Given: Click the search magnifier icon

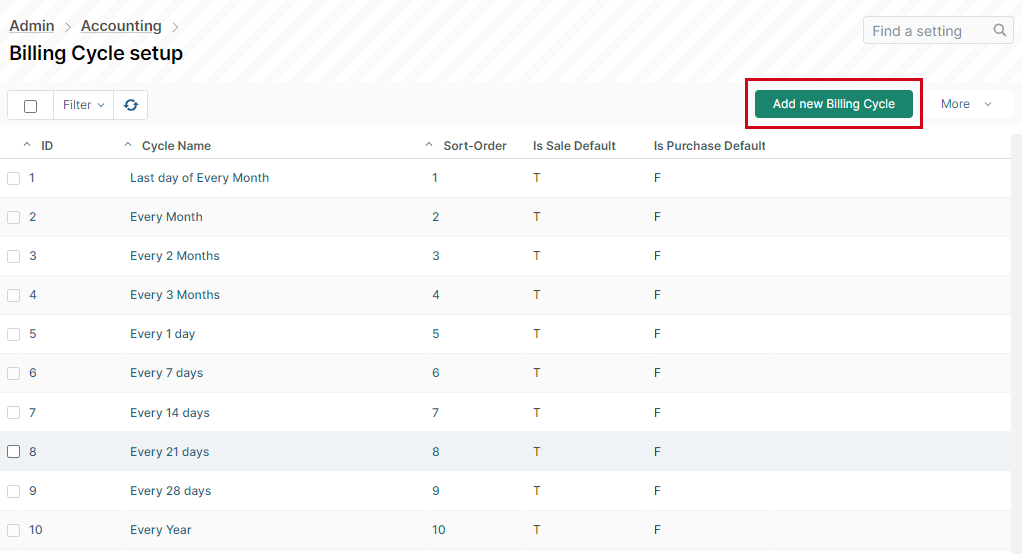Looking at the screenshot, I should point(999,30).
